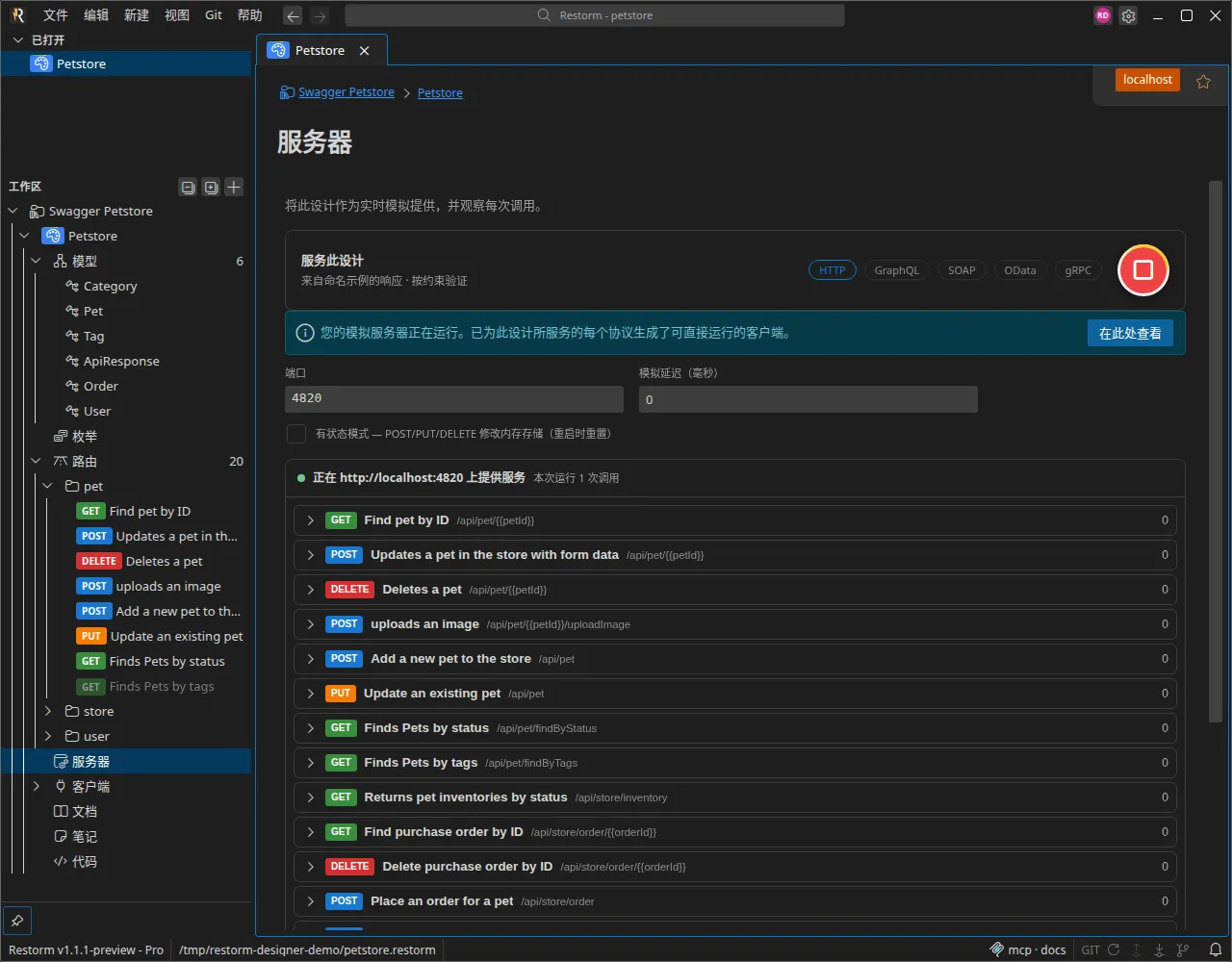The height and width of the screenshot is (962, 1232).
Task: Expand the user folder in tree
Action: pyautogui.click(x=48, y=736)
